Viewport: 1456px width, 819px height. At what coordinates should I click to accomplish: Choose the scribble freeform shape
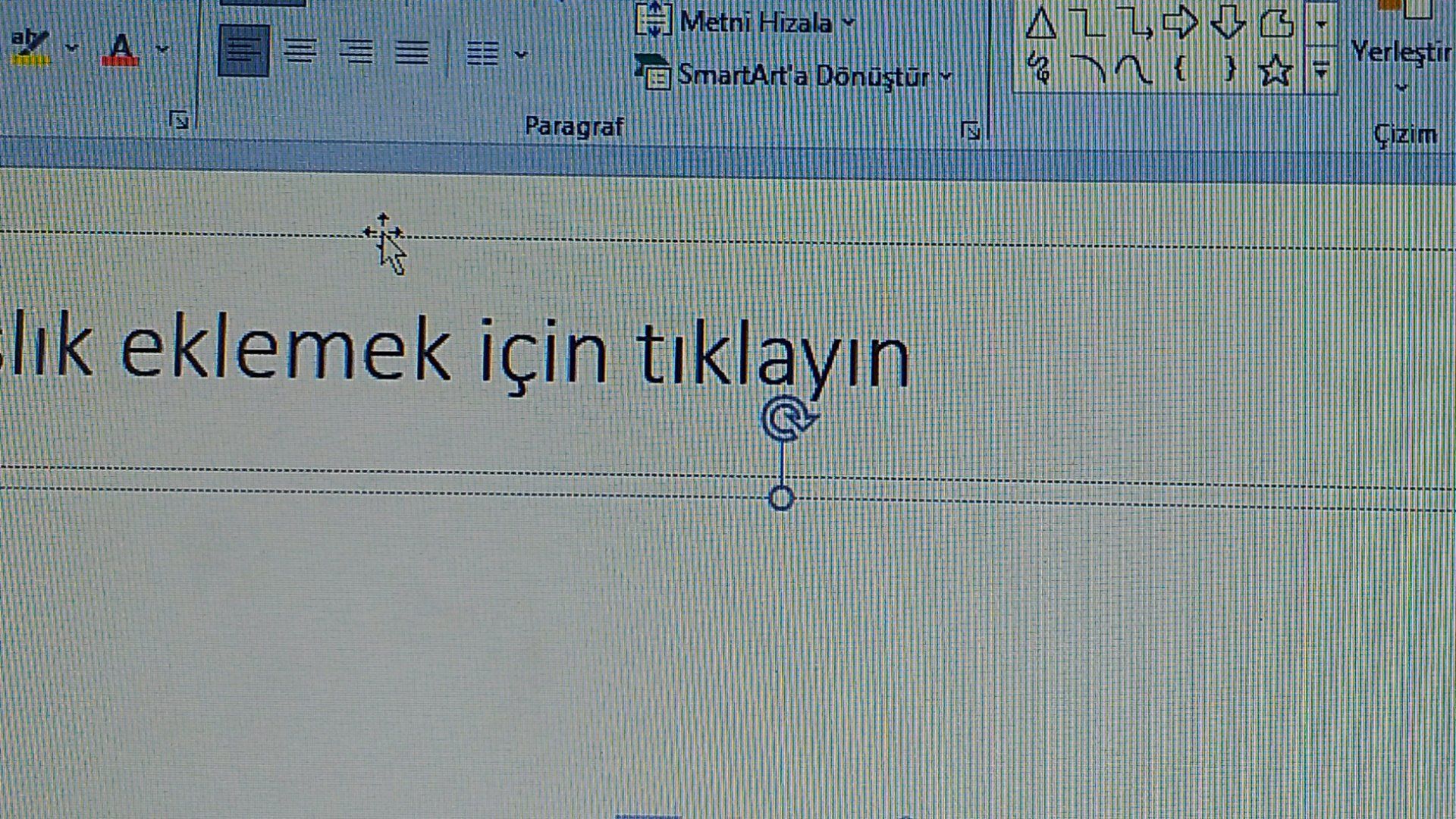[x=1040, y=68]
